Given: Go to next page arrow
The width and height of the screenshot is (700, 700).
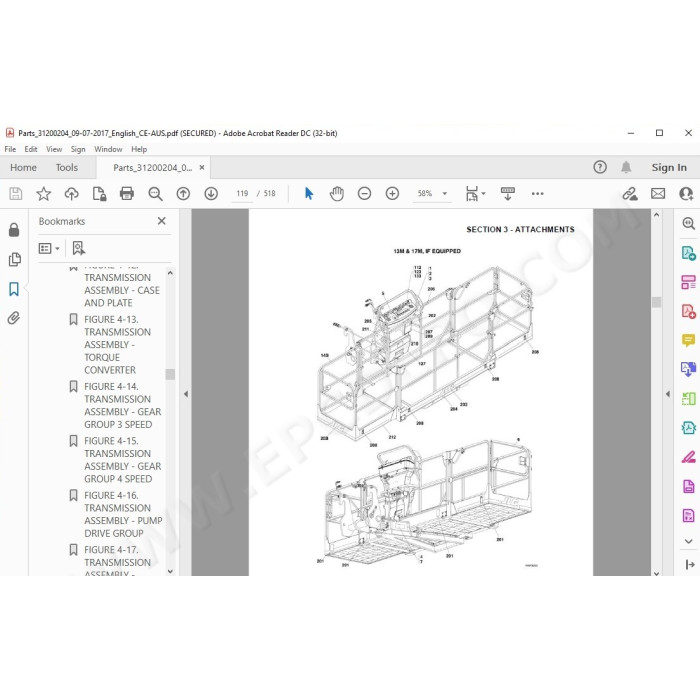Looking at the screenshot, I should 211,194.
